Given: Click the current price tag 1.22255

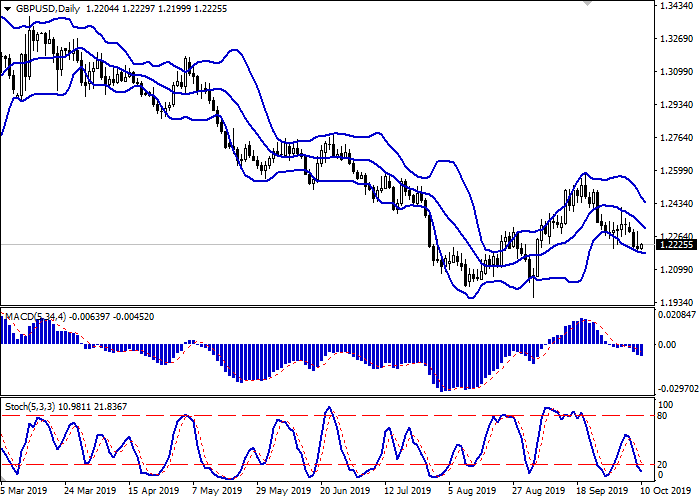Looking at the screenshot, I should 677,244.
